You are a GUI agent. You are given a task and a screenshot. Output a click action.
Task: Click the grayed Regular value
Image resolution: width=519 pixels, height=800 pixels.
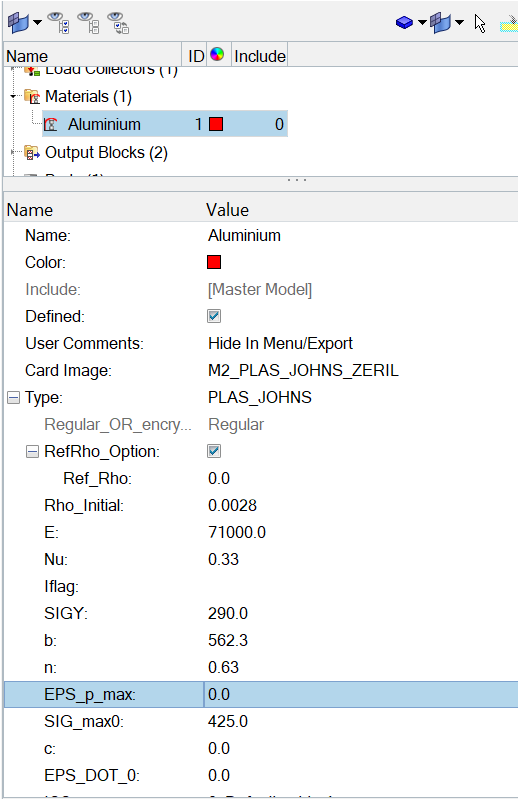coord(236,424)
